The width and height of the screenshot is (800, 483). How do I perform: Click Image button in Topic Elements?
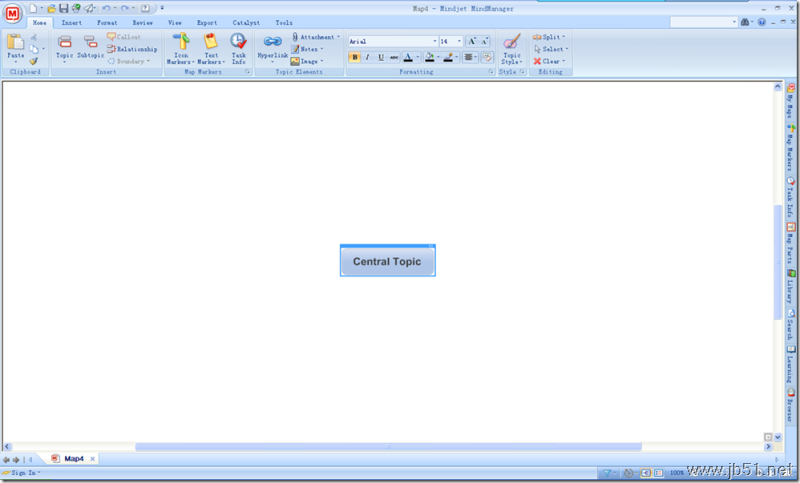307,61
